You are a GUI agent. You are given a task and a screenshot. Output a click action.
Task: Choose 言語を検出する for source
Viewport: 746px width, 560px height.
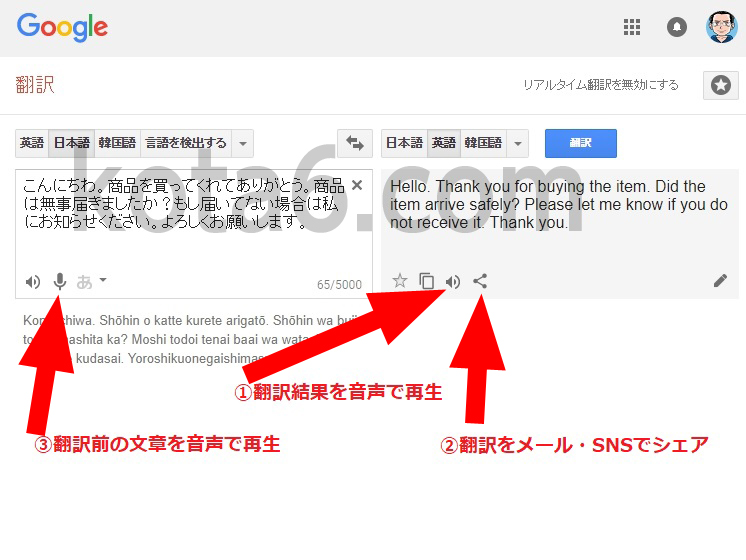[x=186, y=143]
